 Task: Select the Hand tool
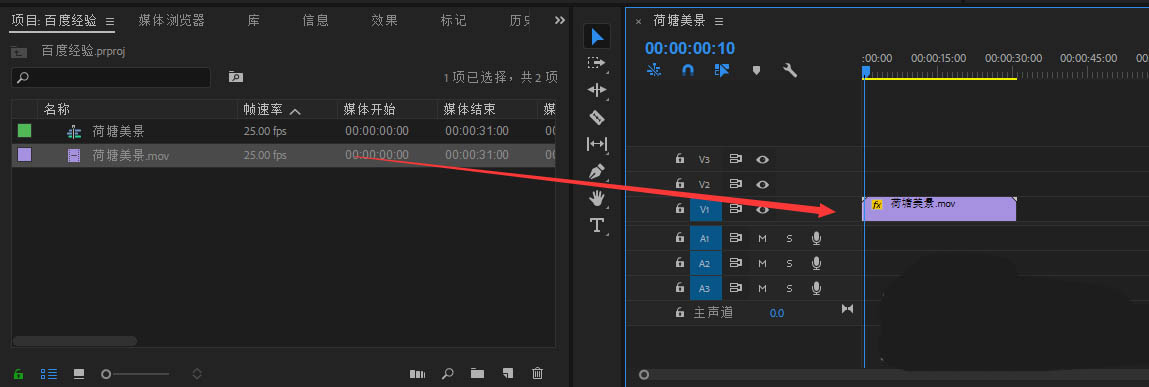(x=597, y=198)
